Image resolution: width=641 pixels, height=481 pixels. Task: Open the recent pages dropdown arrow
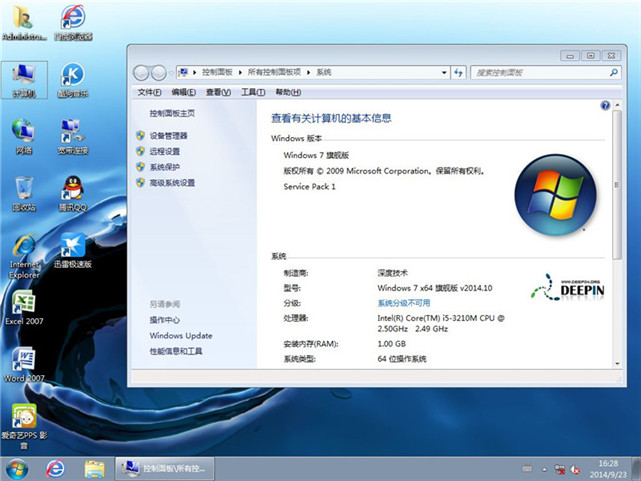pyautogui.click(x=171, y=74)
